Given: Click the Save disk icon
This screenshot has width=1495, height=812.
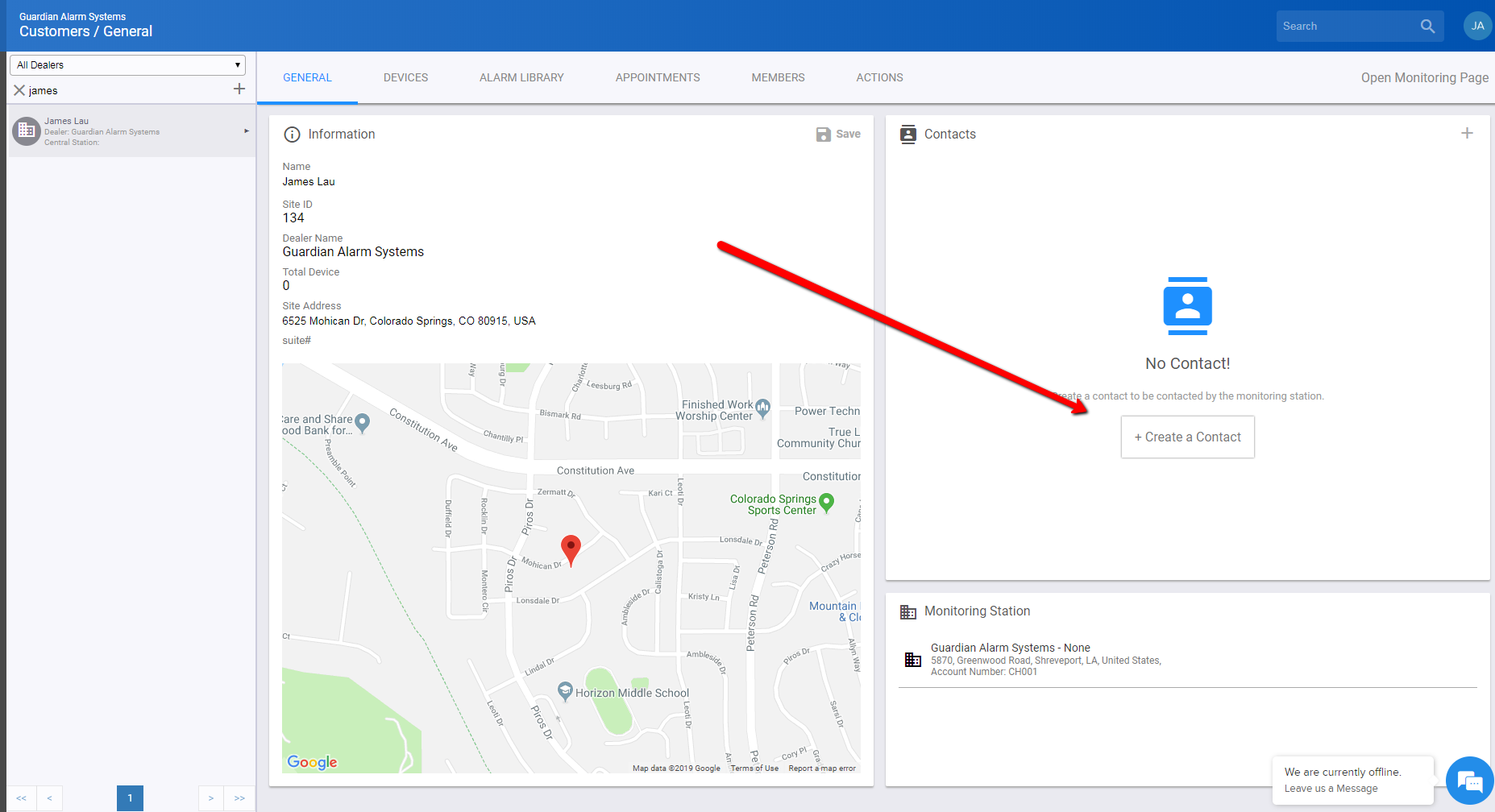Looking at the screenshot, I should (x=823, y=135).
